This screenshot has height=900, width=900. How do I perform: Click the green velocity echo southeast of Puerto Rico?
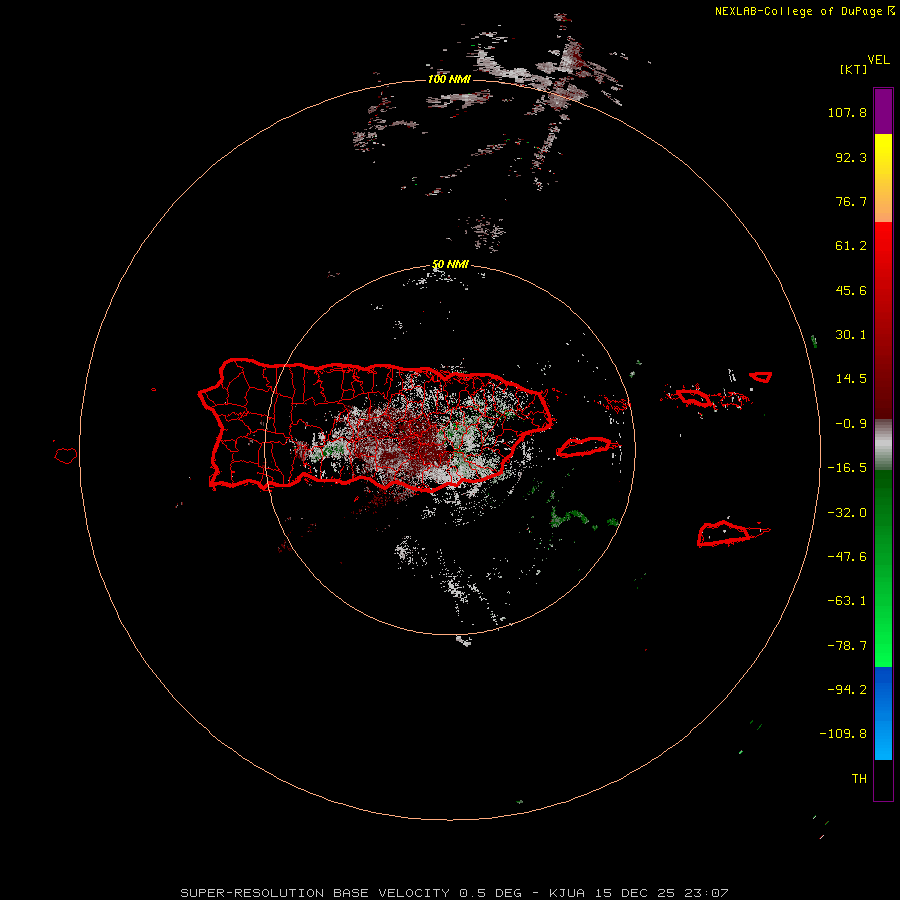(568, 517)
